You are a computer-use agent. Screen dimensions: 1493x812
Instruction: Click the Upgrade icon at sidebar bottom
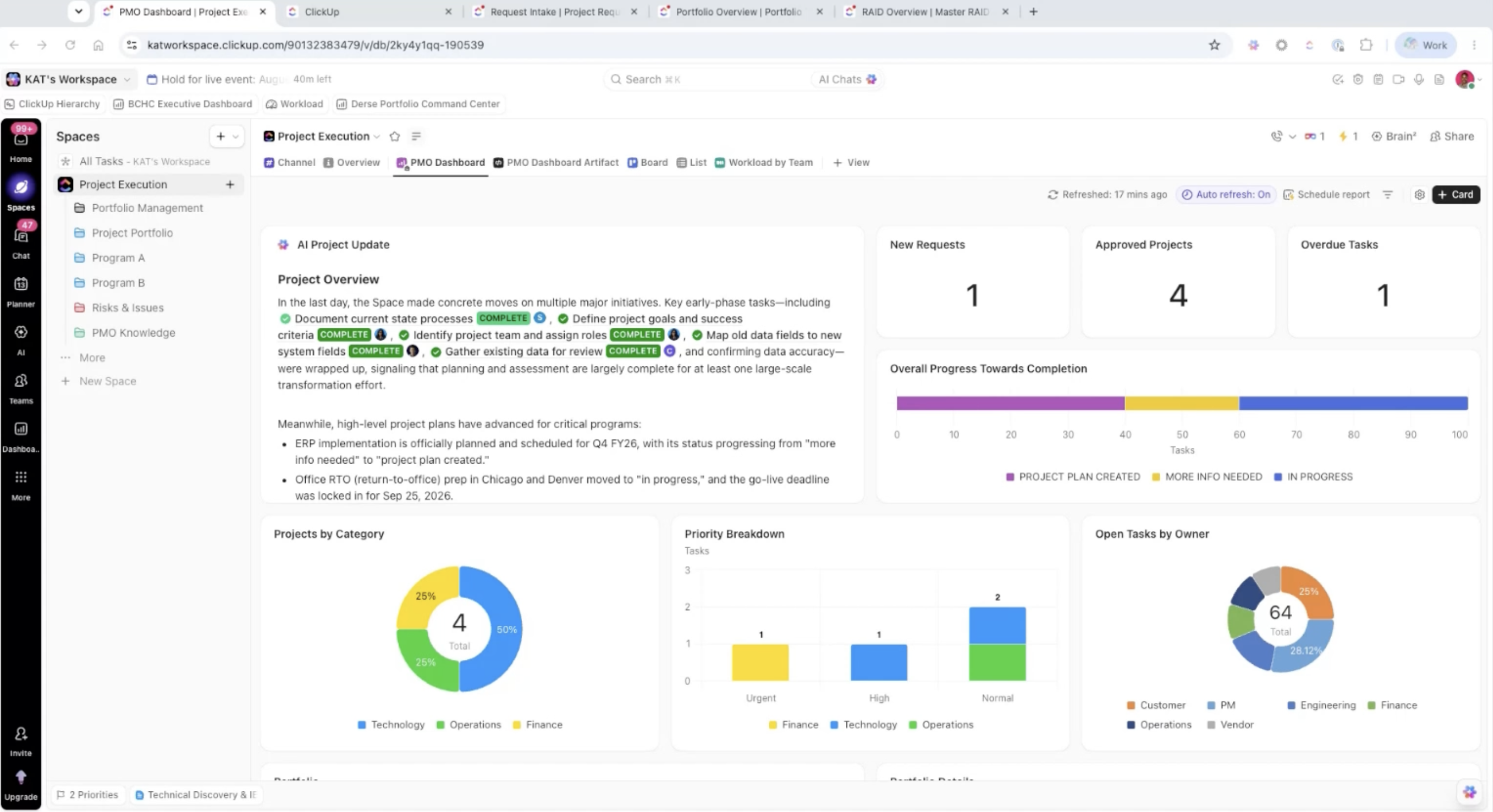(x=21, y=784)
